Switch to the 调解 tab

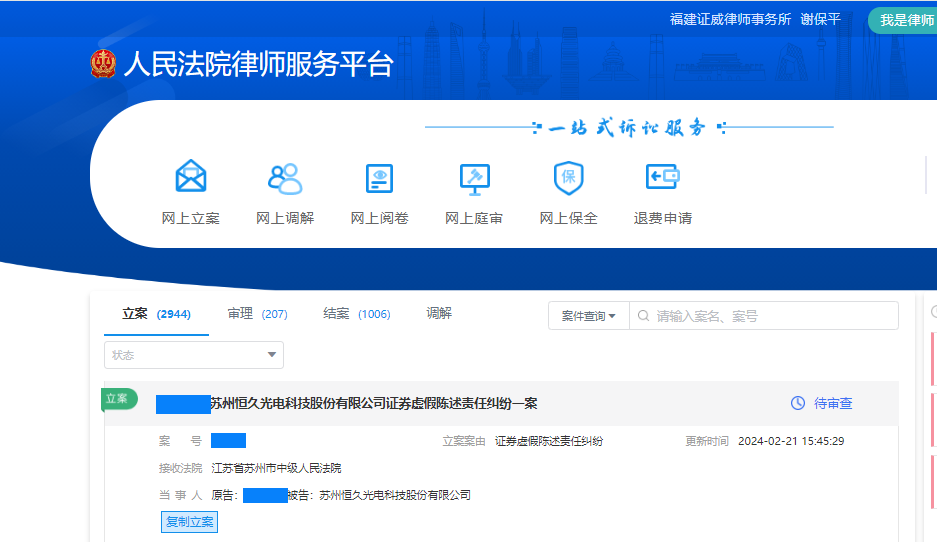click(x=439, y=313)
